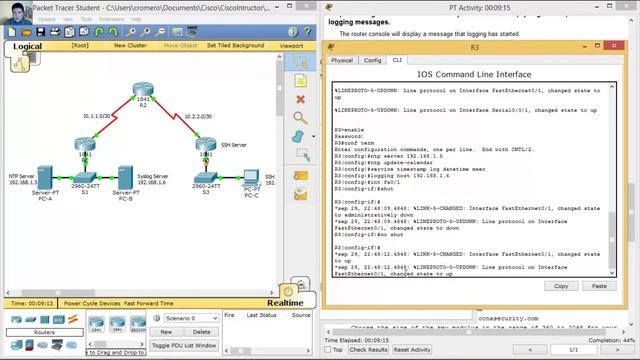Click the scenario information icon

point(156,318)
